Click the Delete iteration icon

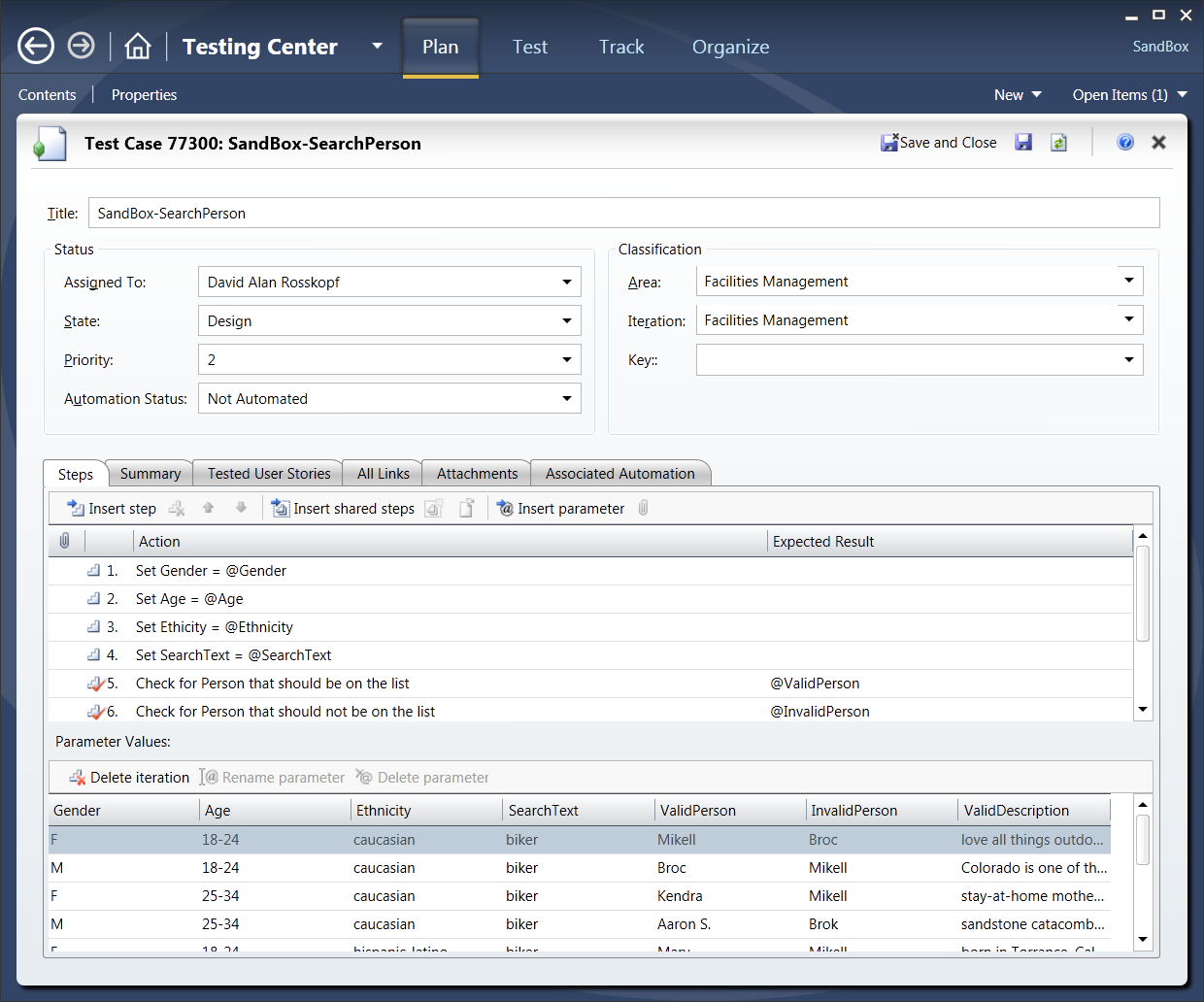pyautogui.click(x=76, y=777)
